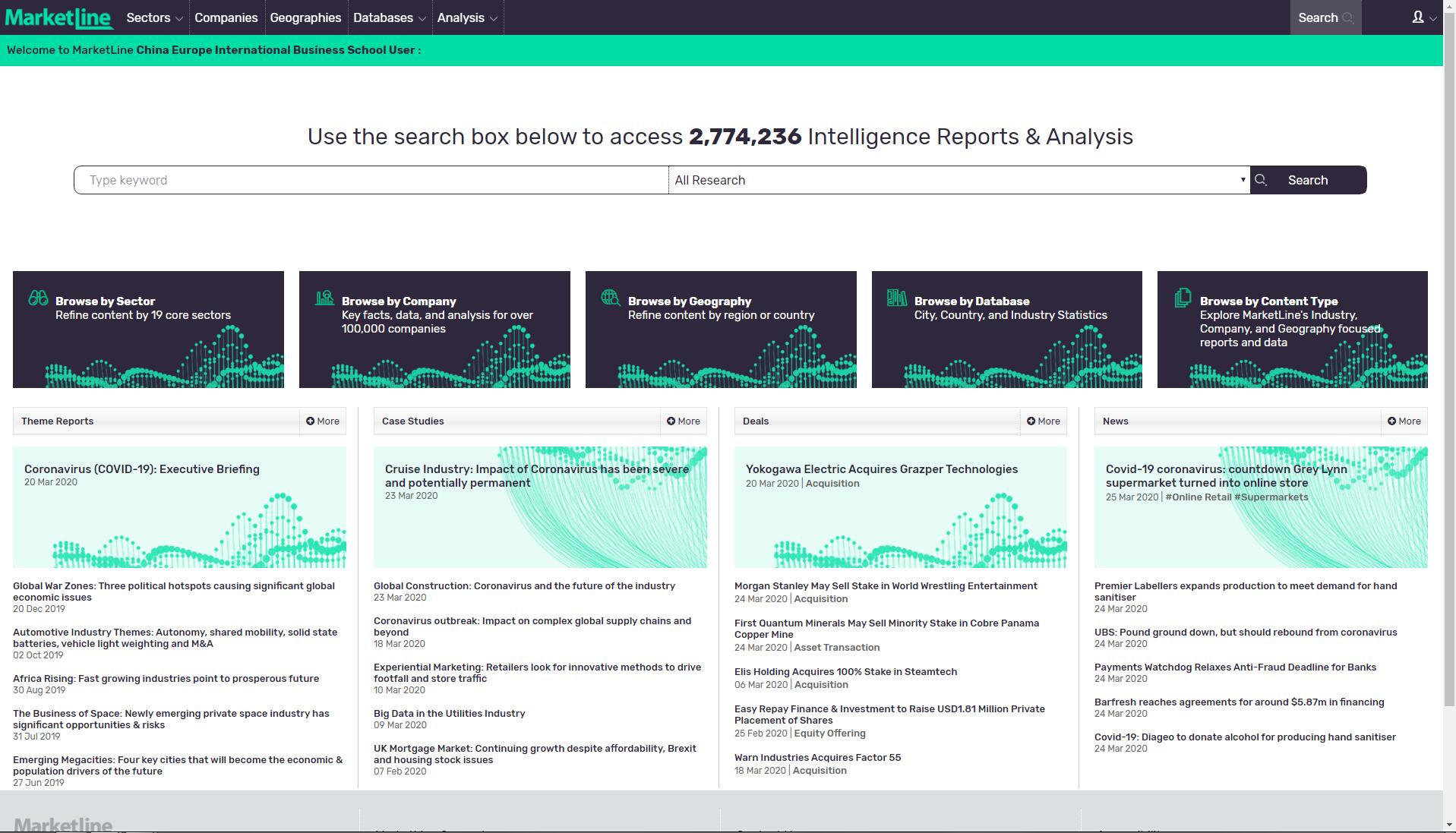Image resolution: width=1456 pixels, height=833 pixels.
Task: Open the Browse by Sector card
Action: 148,330
